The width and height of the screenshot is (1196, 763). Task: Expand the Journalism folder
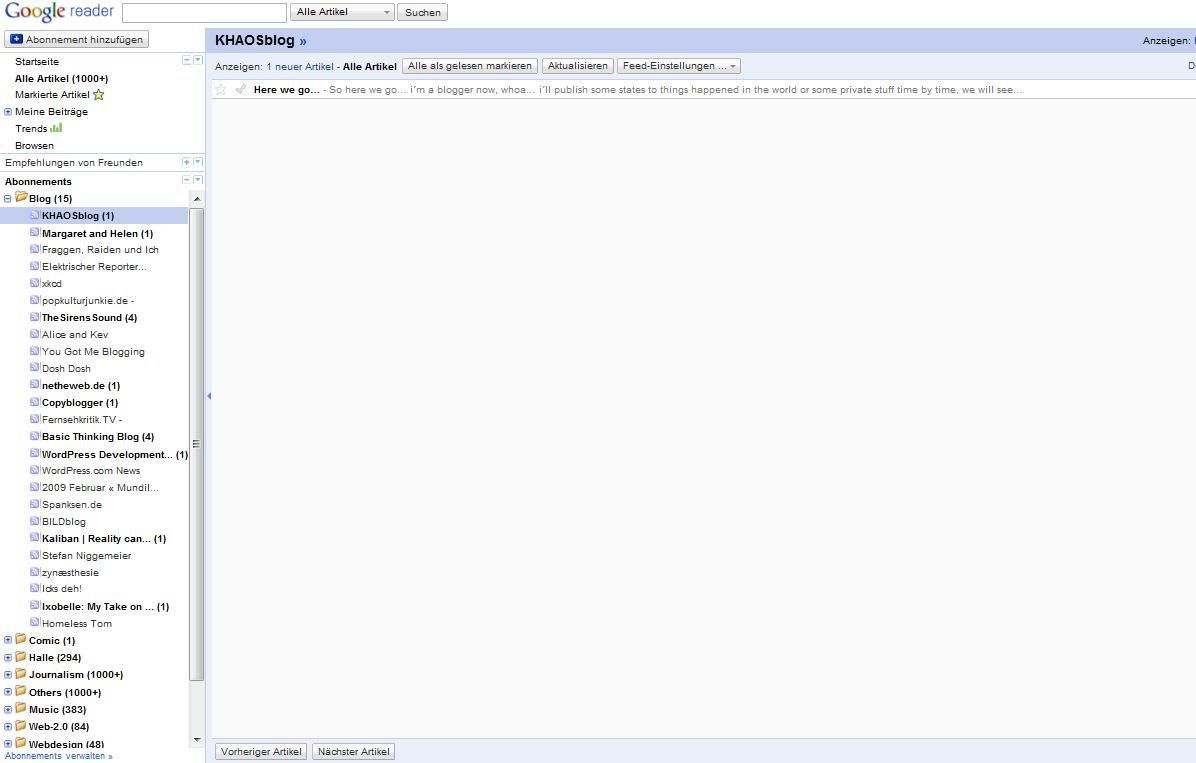[8, 674]
